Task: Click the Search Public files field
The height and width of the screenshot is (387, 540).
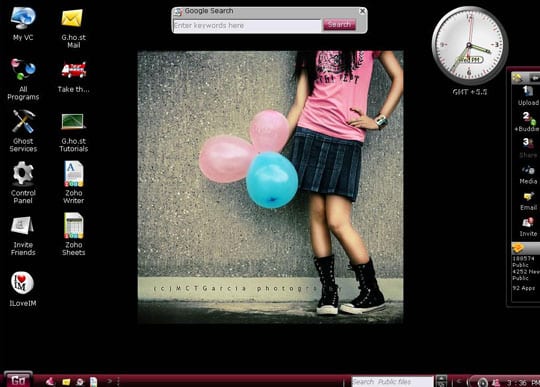Action: pyautogui.click(x=392, y=381)
